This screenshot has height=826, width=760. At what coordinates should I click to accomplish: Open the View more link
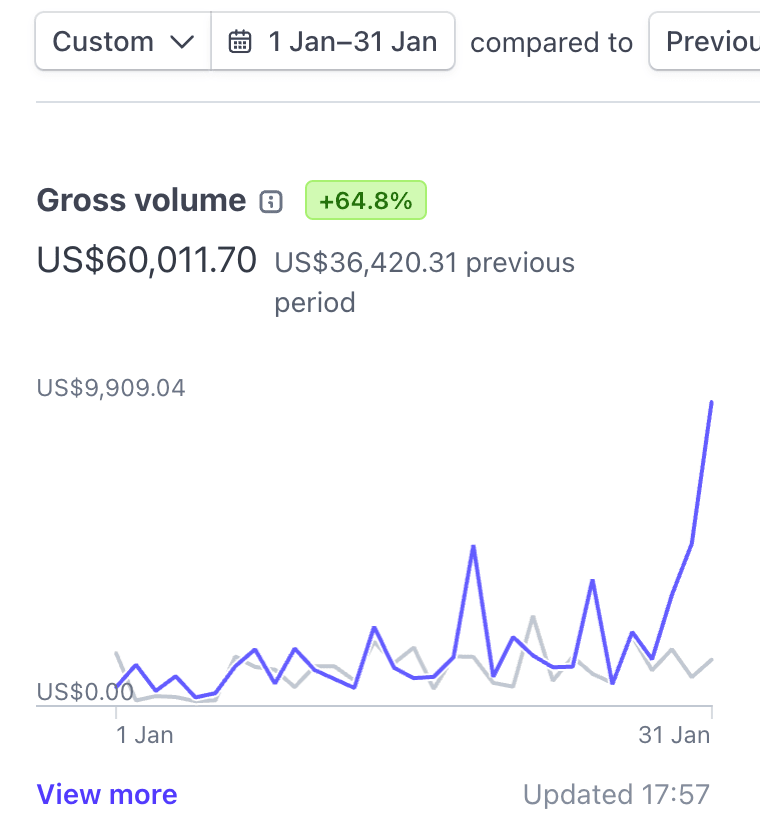(107, 795)
